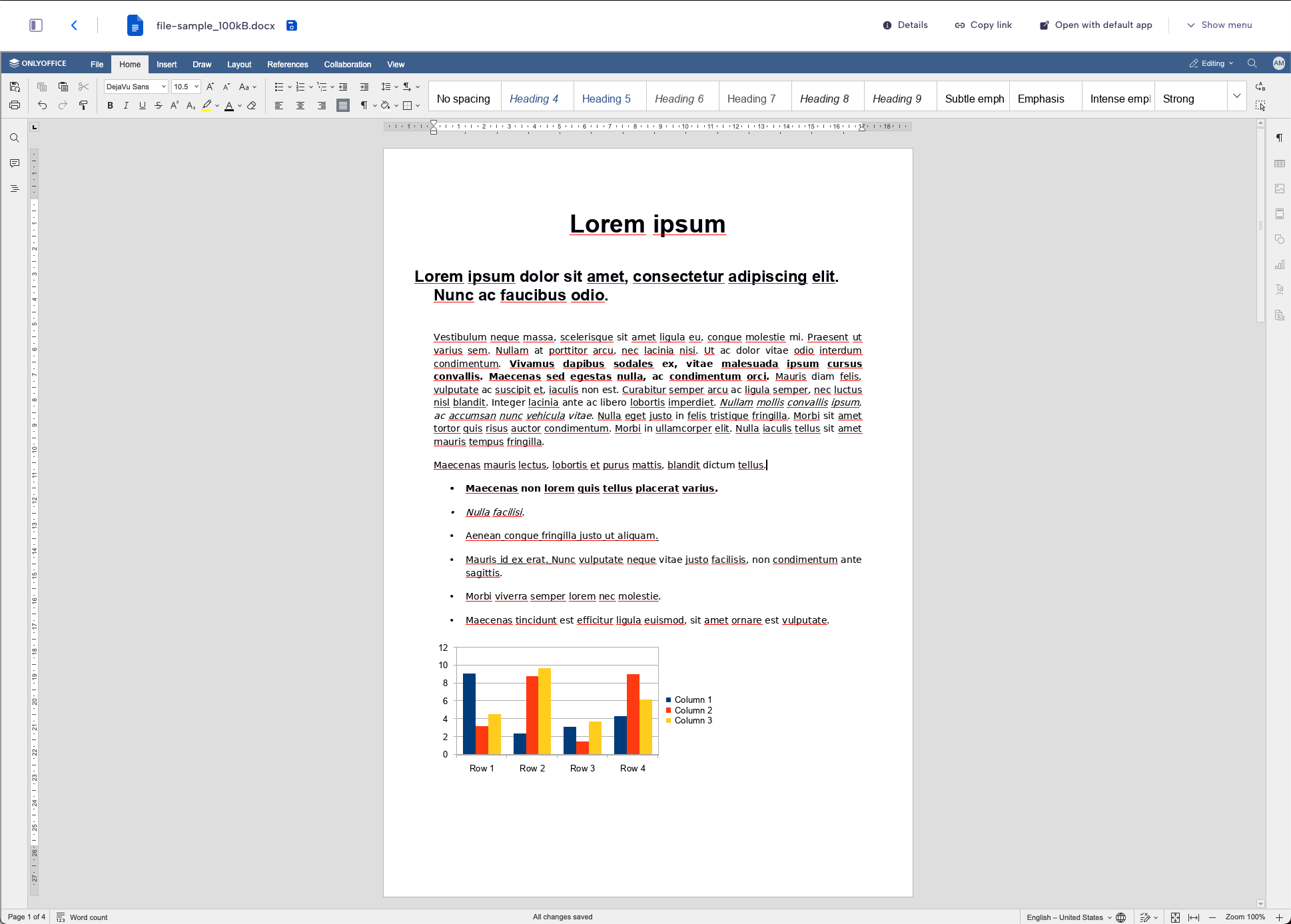This screenshot has height=924, width=1291.
Task: Set Align center
Action: coord(300,105)
